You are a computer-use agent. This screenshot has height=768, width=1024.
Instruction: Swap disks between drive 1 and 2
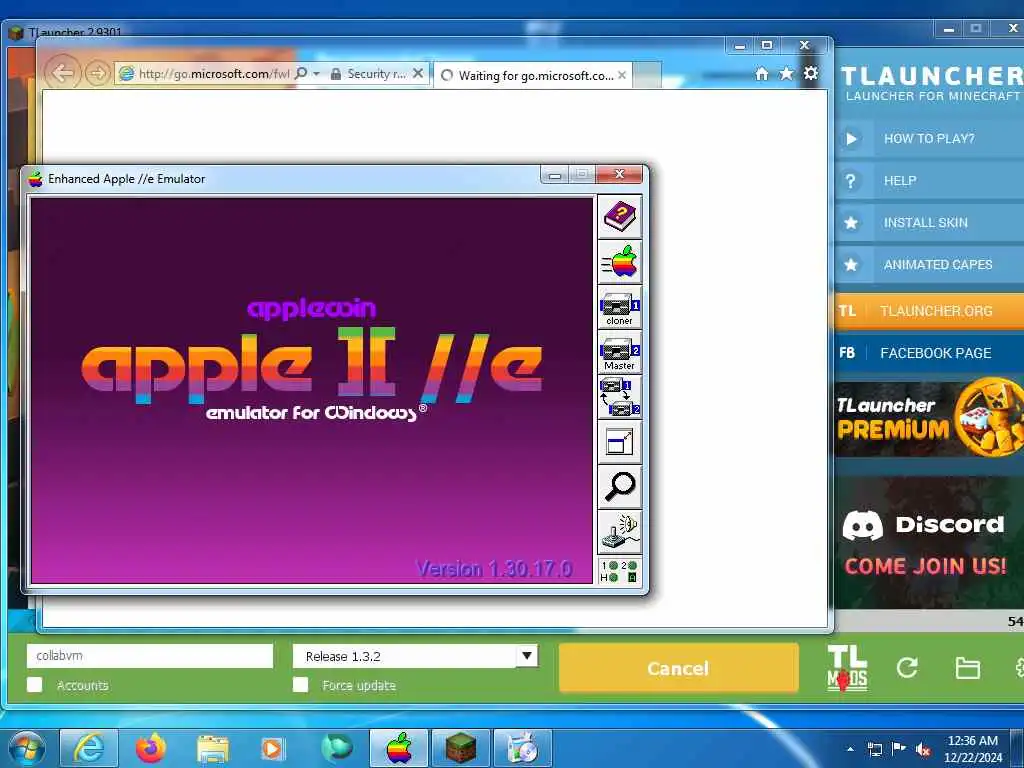pyautogui.click(x=619, y=397)
